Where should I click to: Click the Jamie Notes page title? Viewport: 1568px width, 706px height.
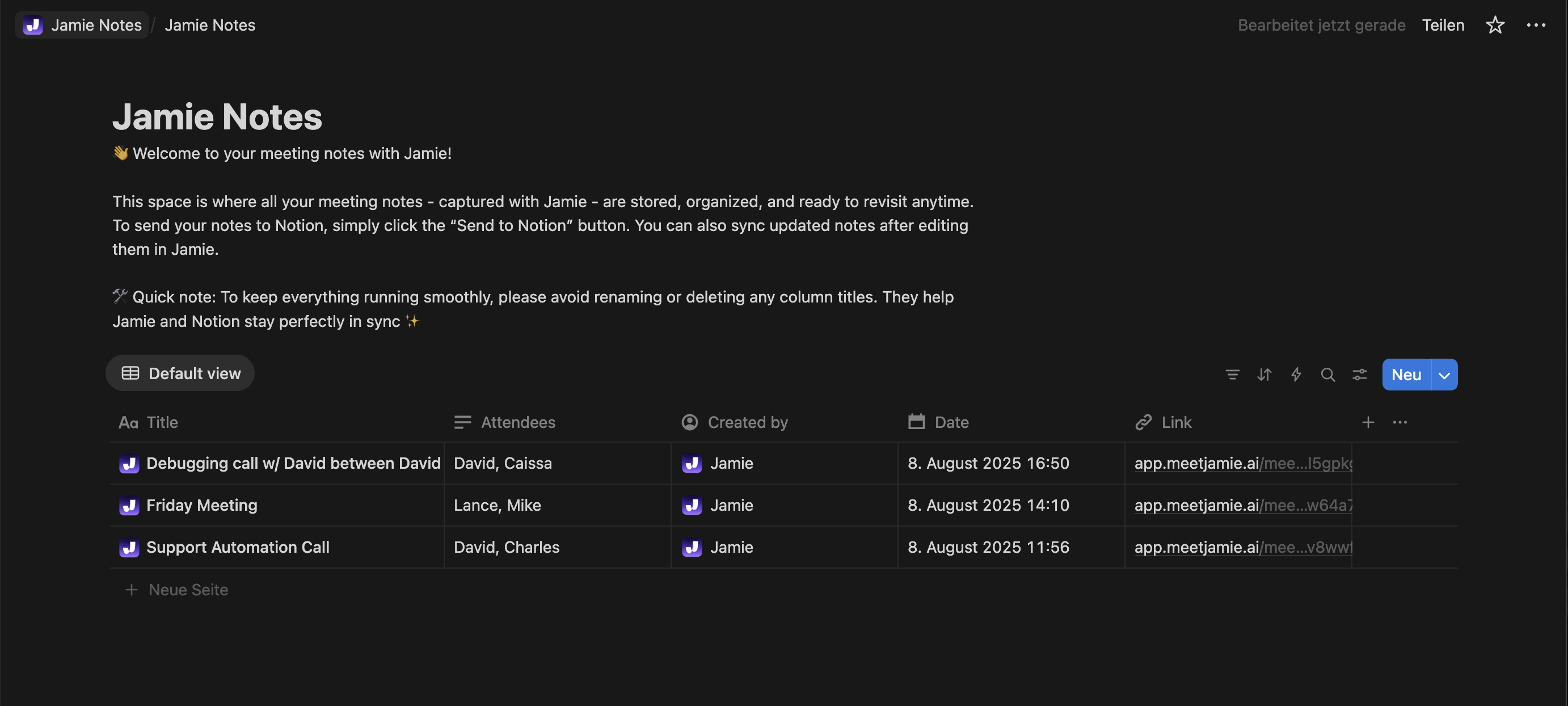[x=217, y=116]
